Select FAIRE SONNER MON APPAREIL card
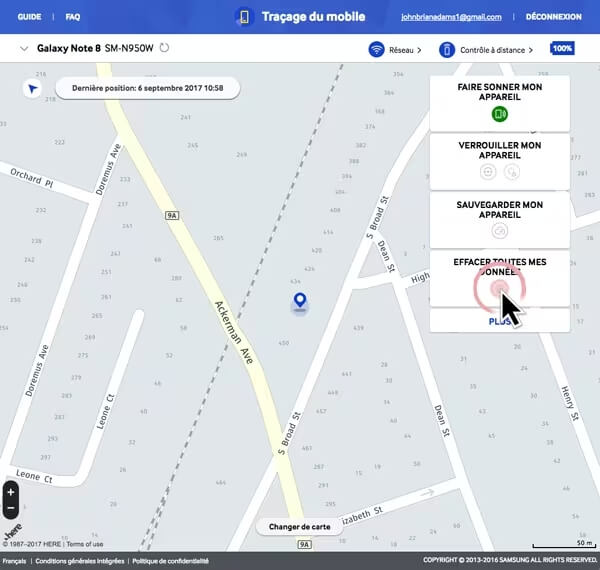600x570 pixels. 499,103
